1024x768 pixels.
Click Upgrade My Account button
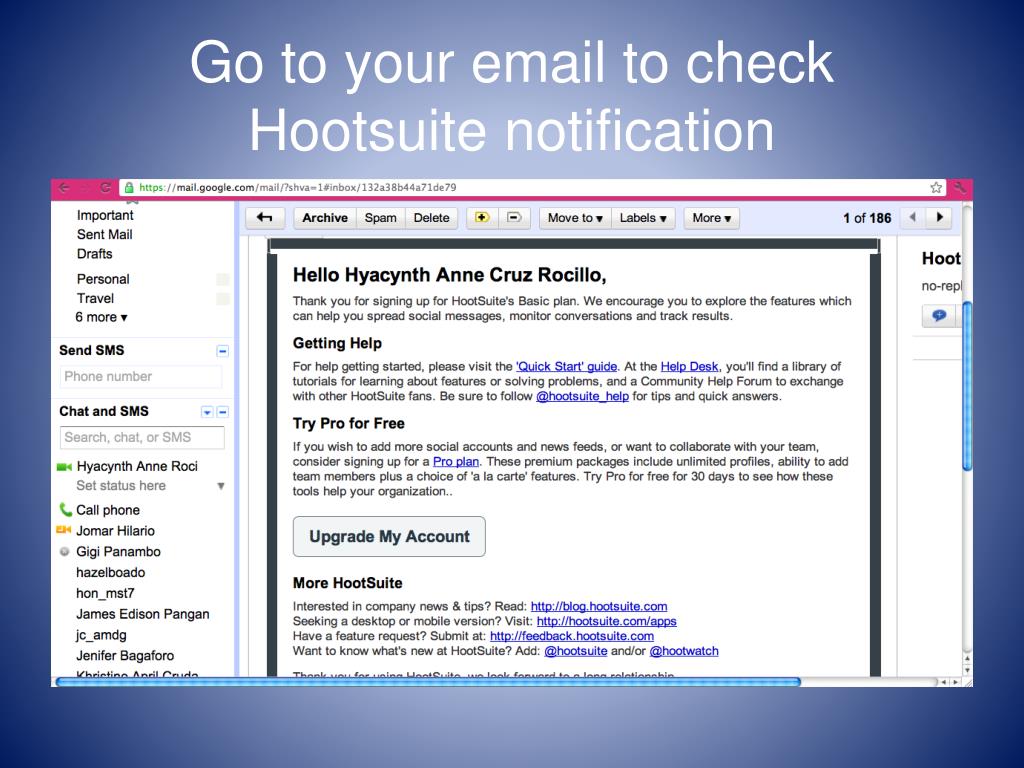(x=389, y=537)
